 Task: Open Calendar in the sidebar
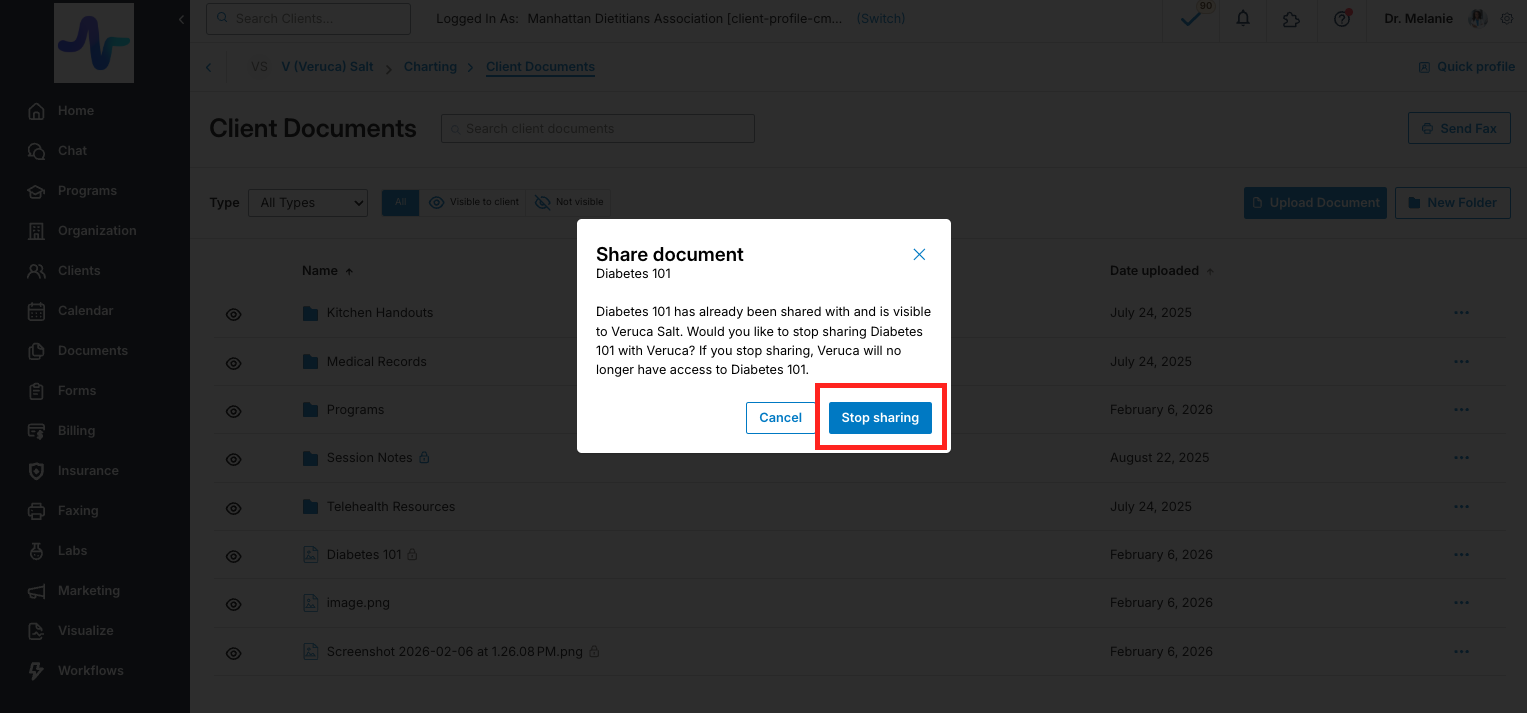85,311
